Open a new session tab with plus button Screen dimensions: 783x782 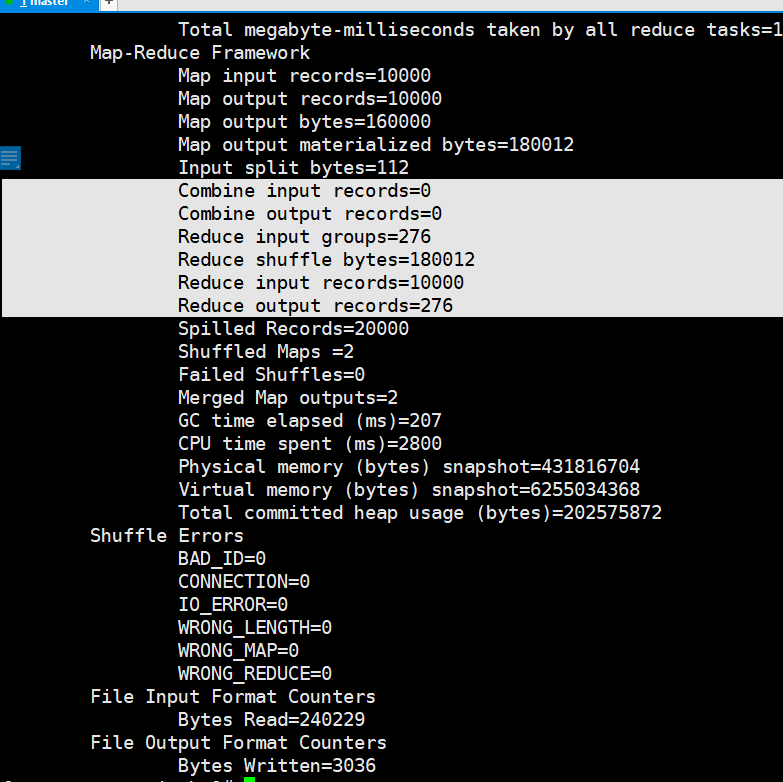pyautogui.click(x=108, y=3)
